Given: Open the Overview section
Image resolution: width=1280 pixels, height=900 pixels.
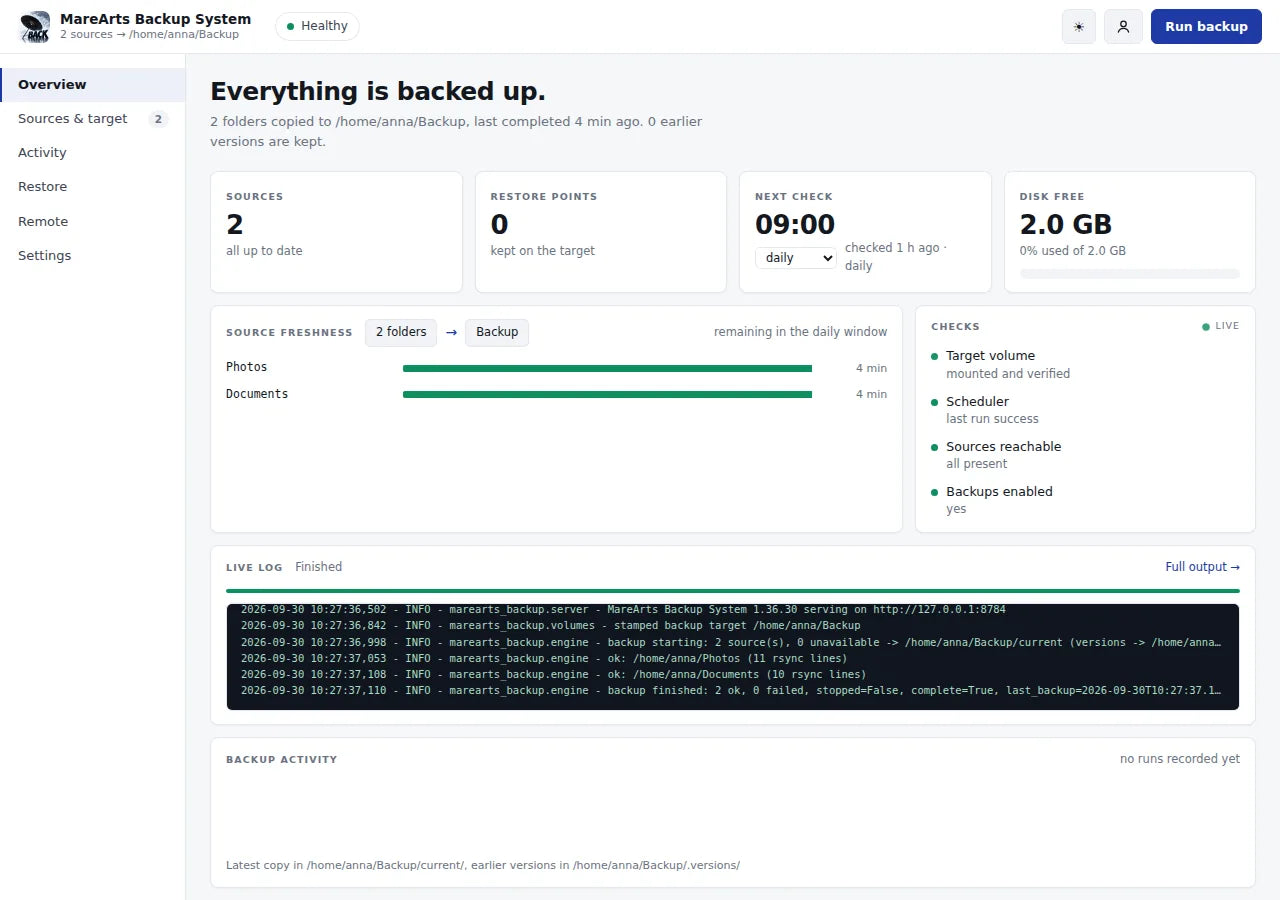Looking at the screenshot, I should coord(93,85).
